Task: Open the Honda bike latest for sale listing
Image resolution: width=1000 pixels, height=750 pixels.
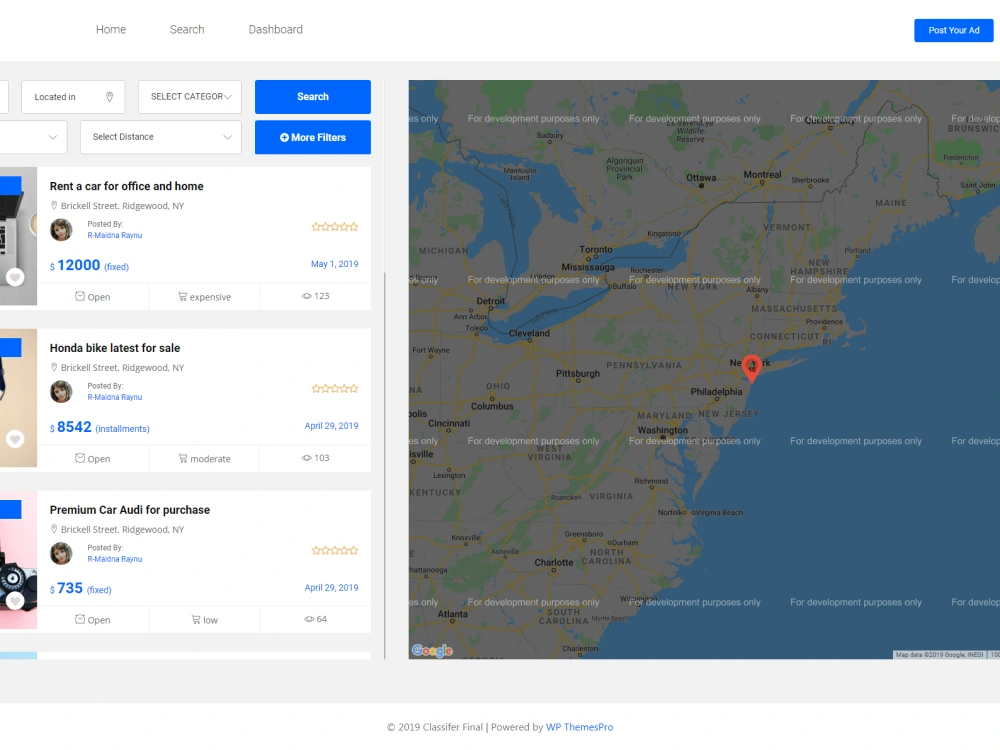Action: point(115,348)
